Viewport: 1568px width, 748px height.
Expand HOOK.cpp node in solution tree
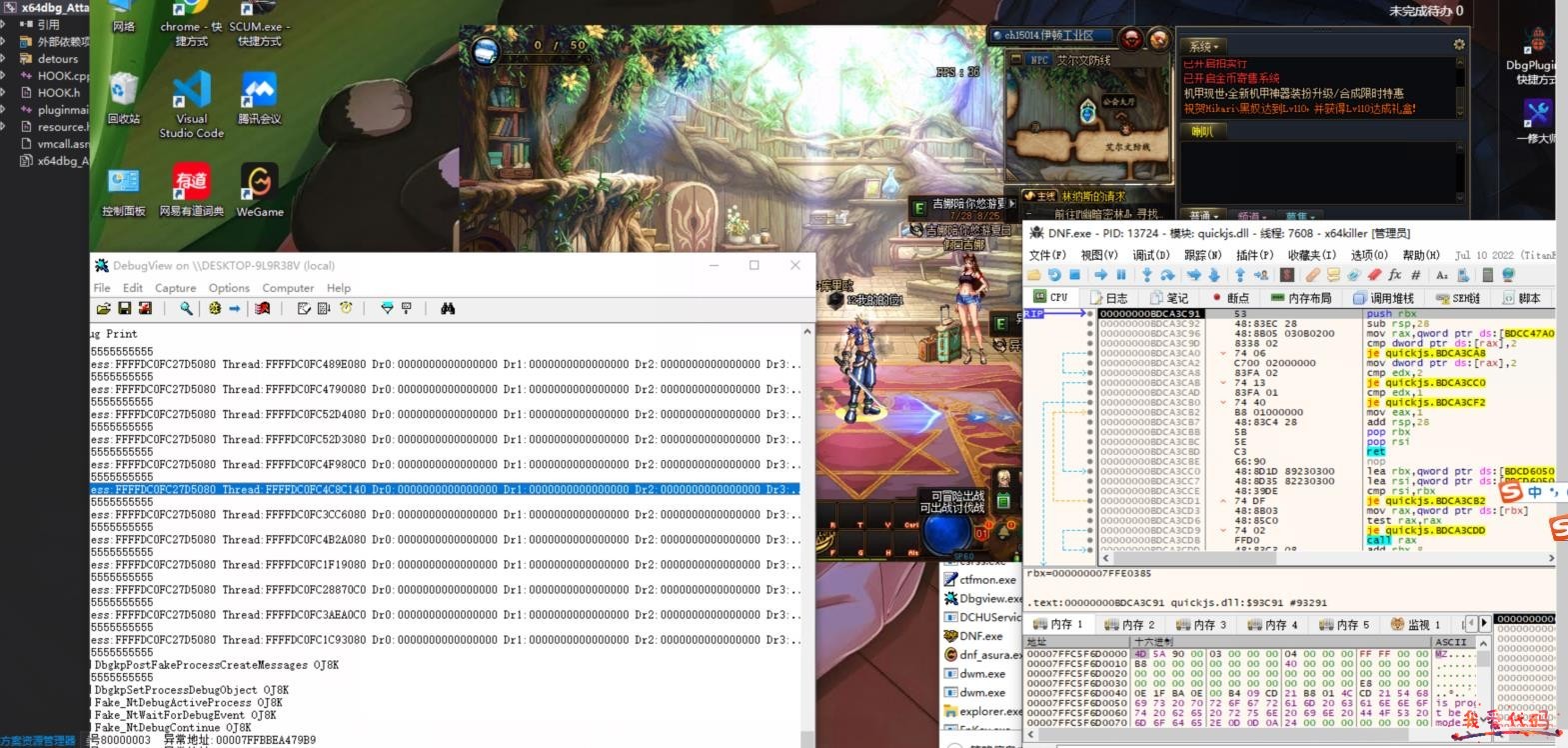(x=4, y=76)
